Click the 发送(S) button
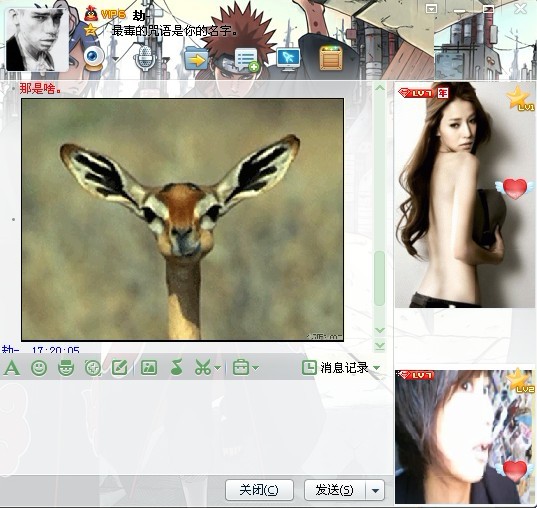 (335, 490)
